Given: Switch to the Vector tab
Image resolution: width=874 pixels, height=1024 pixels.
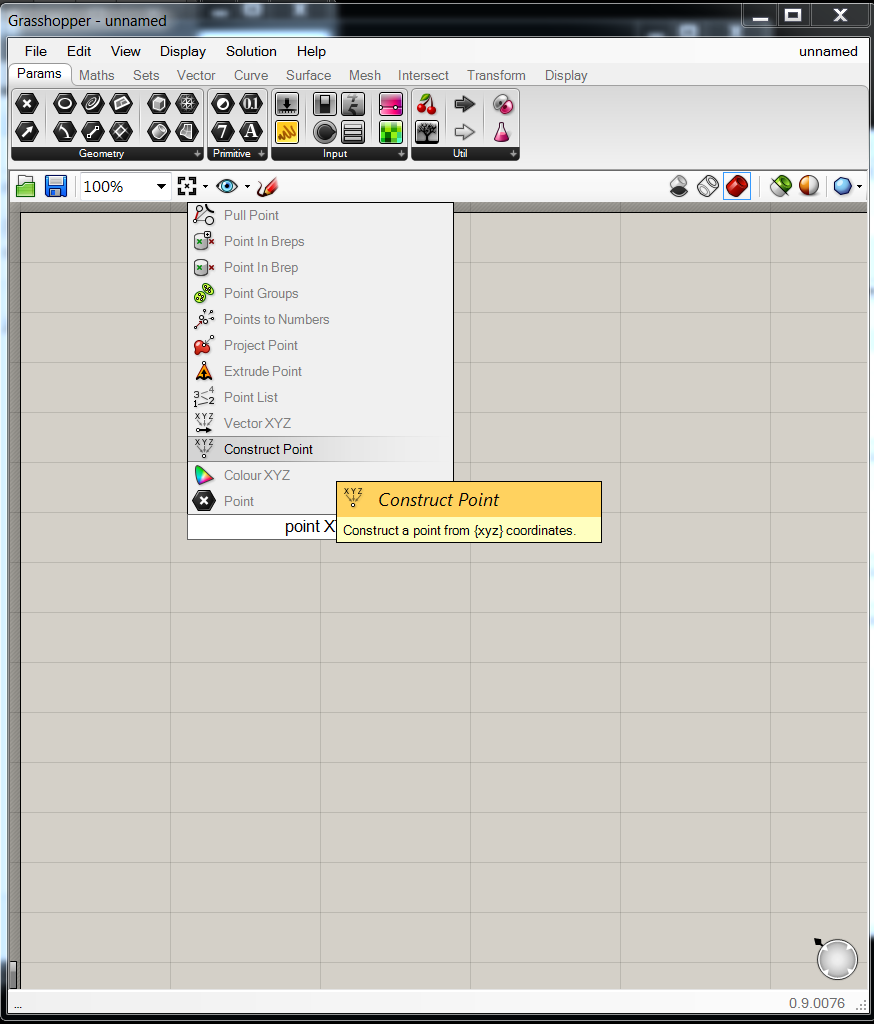Looking at the screenshot, I should pos(196,75).
